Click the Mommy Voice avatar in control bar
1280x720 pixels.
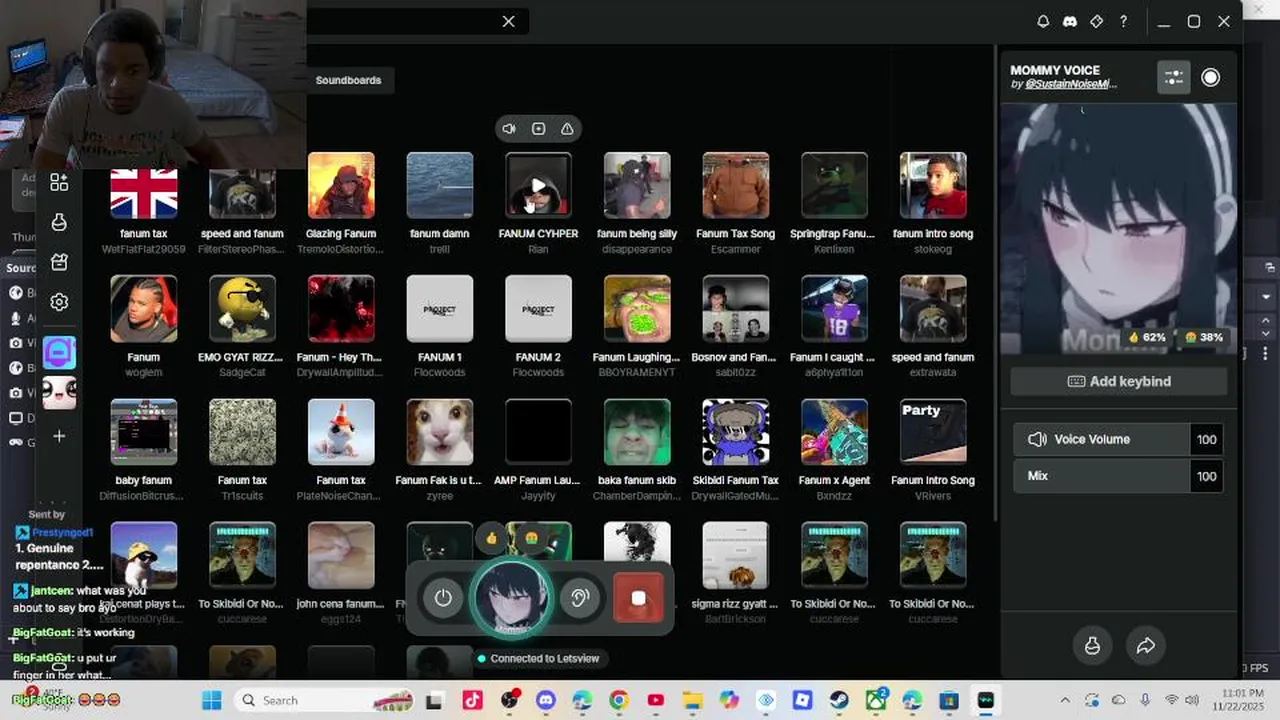[511, 598]
